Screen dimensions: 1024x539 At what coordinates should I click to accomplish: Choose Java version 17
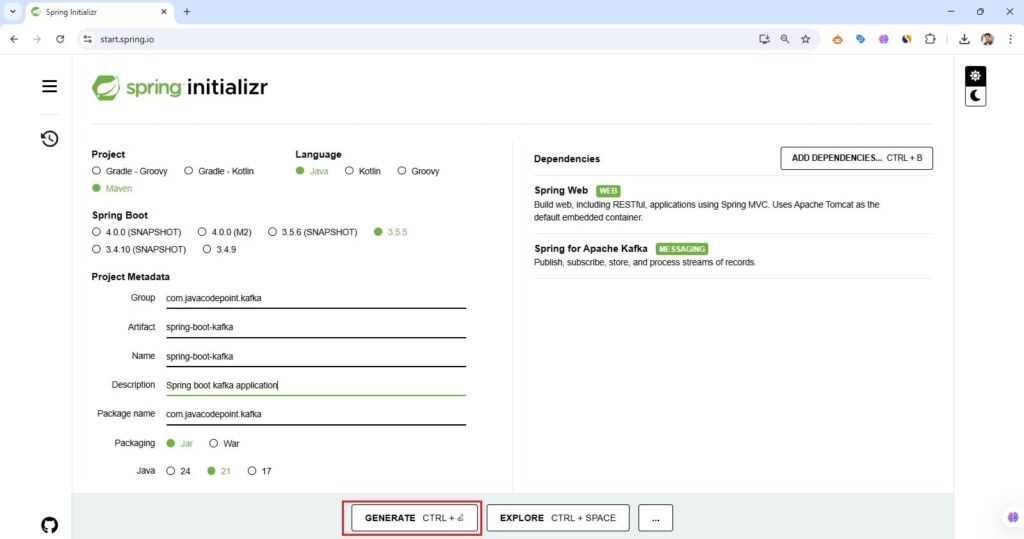point(252,471)
